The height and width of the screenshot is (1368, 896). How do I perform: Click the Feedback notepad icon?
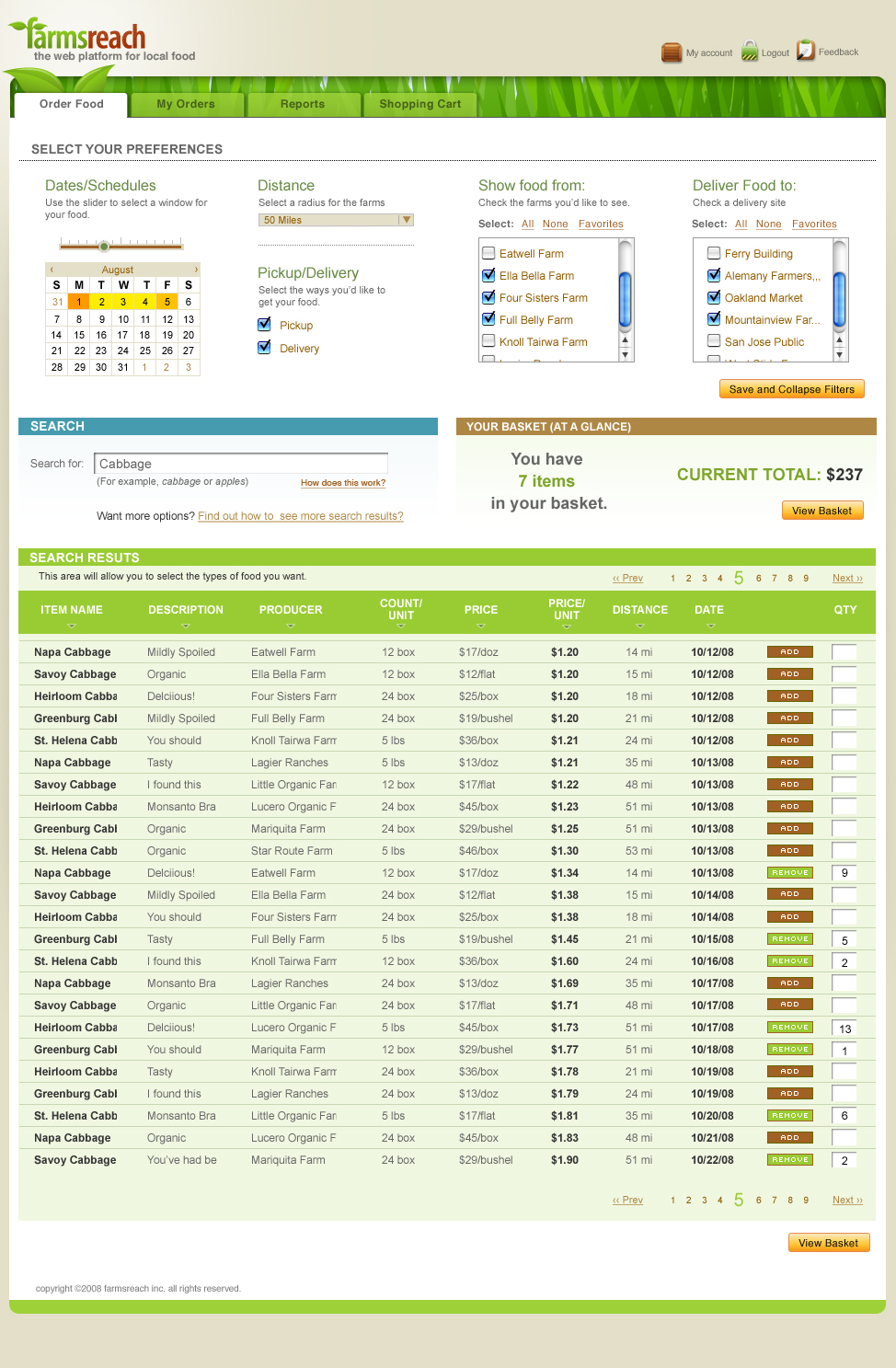(806, 51)
